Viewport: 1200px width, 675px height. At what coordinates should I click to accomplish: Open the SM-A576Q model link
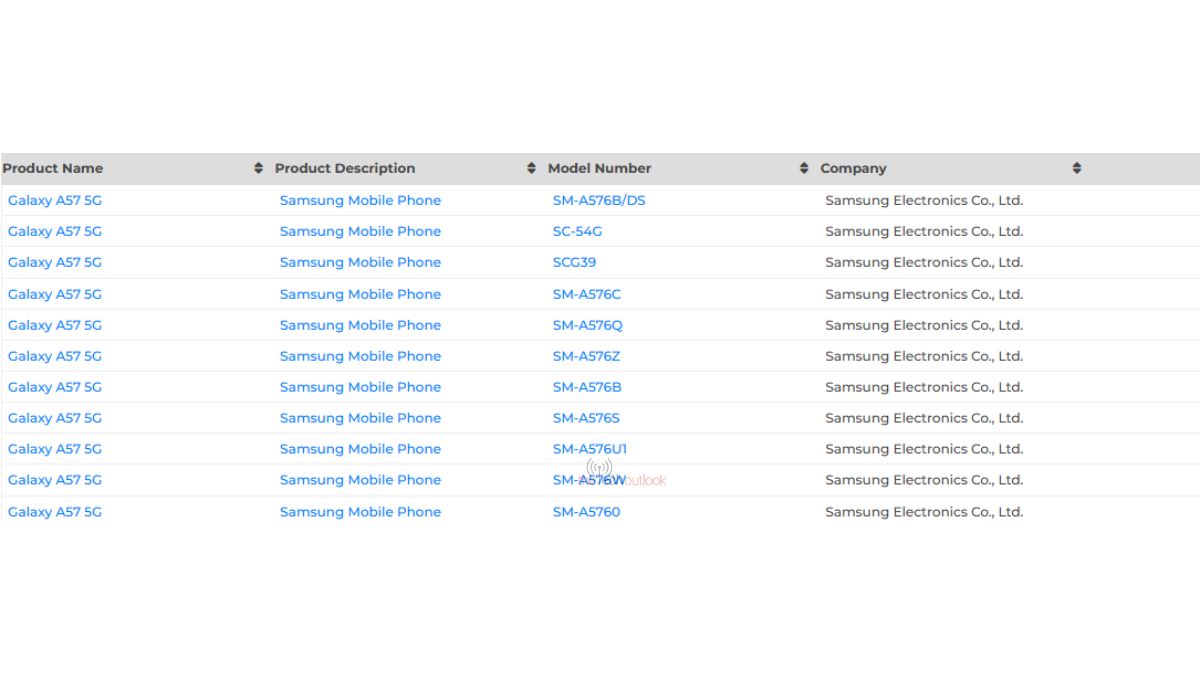(585, 325)
